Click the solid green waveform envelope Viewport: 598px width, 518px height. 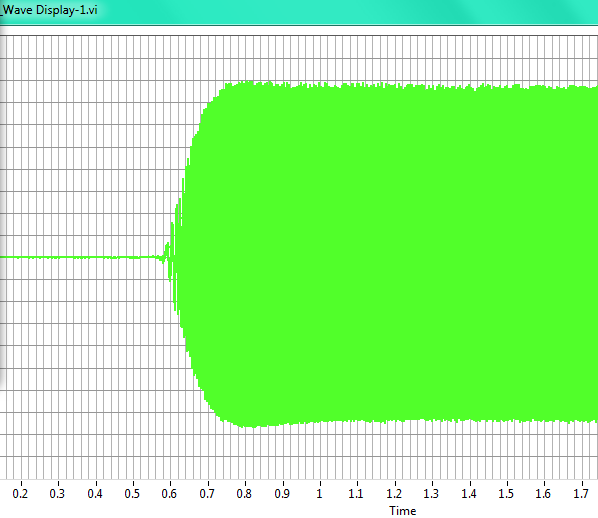[381, 254]
